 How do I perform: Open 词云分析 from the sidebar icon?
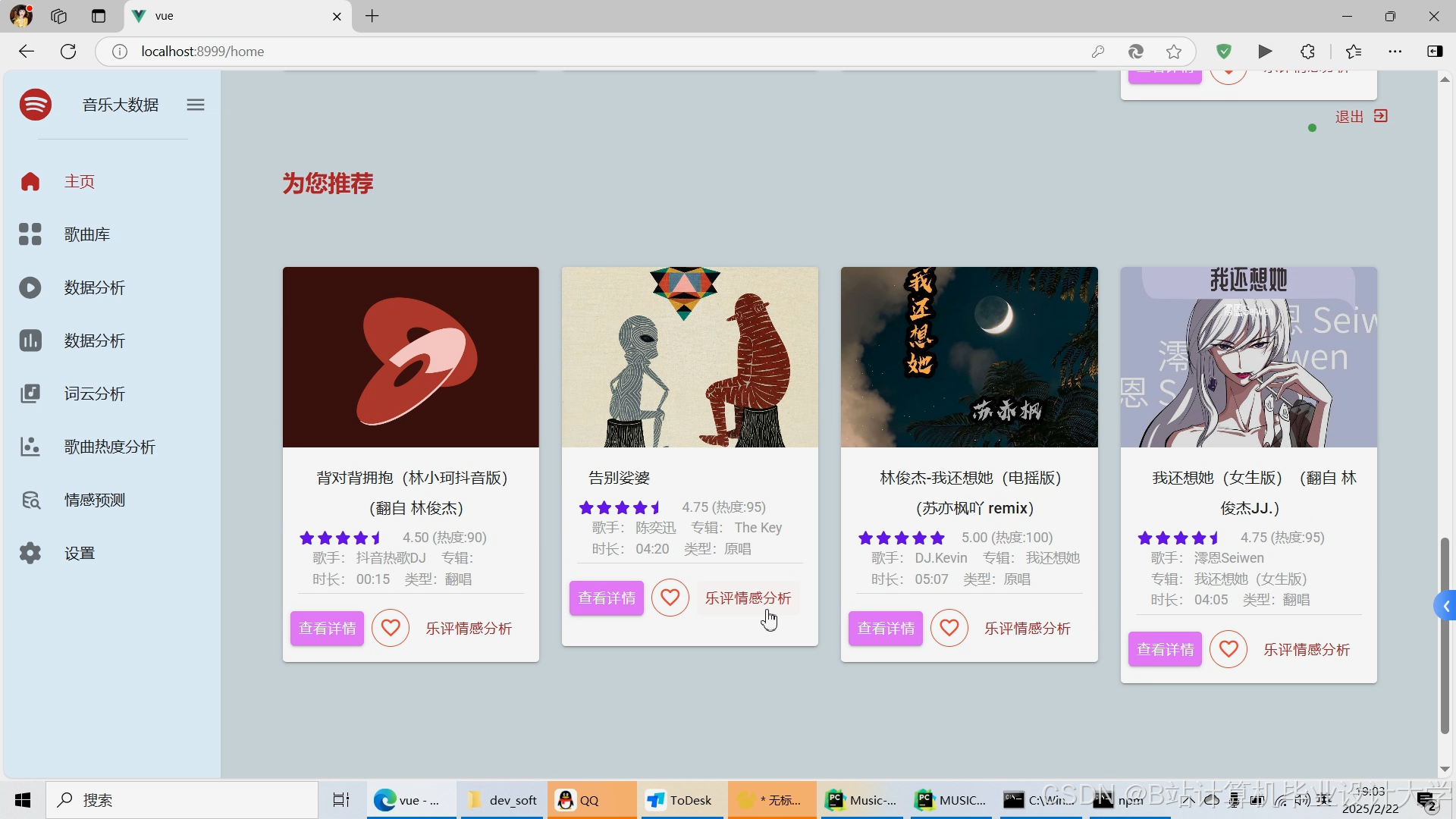tap(30, 394)
